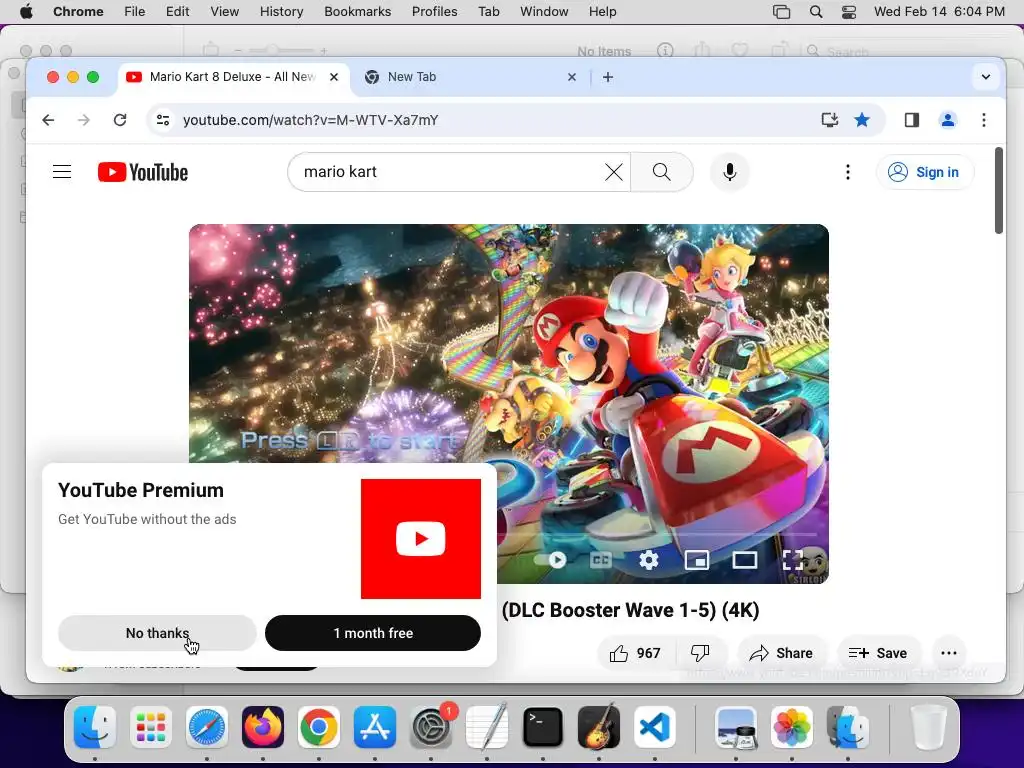1024x768 pixels.
Task: Open the History menu
Action: tap(281, 12)
